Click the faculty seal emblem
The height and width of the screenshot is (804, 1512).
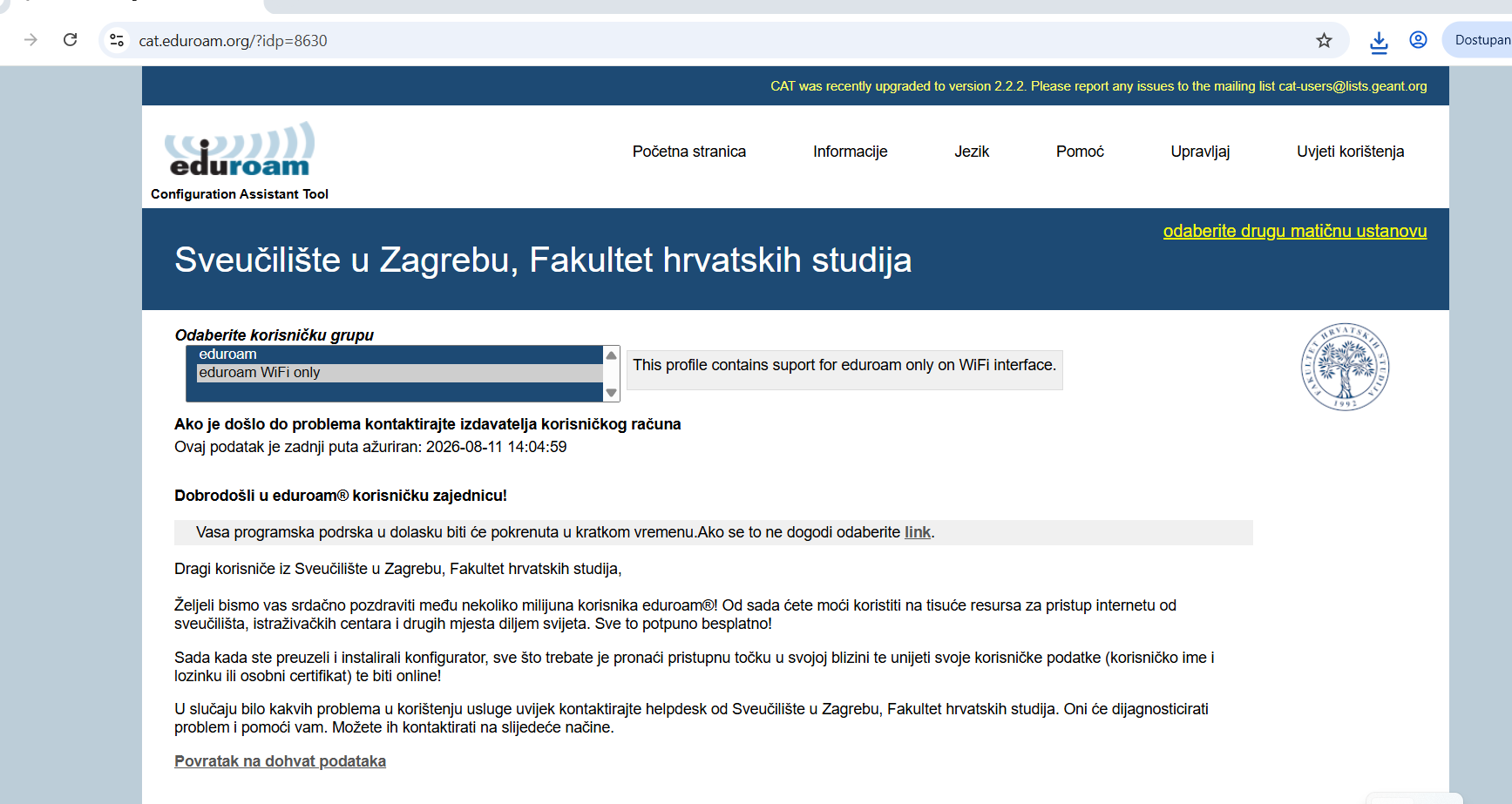[x=1345, y=367]
